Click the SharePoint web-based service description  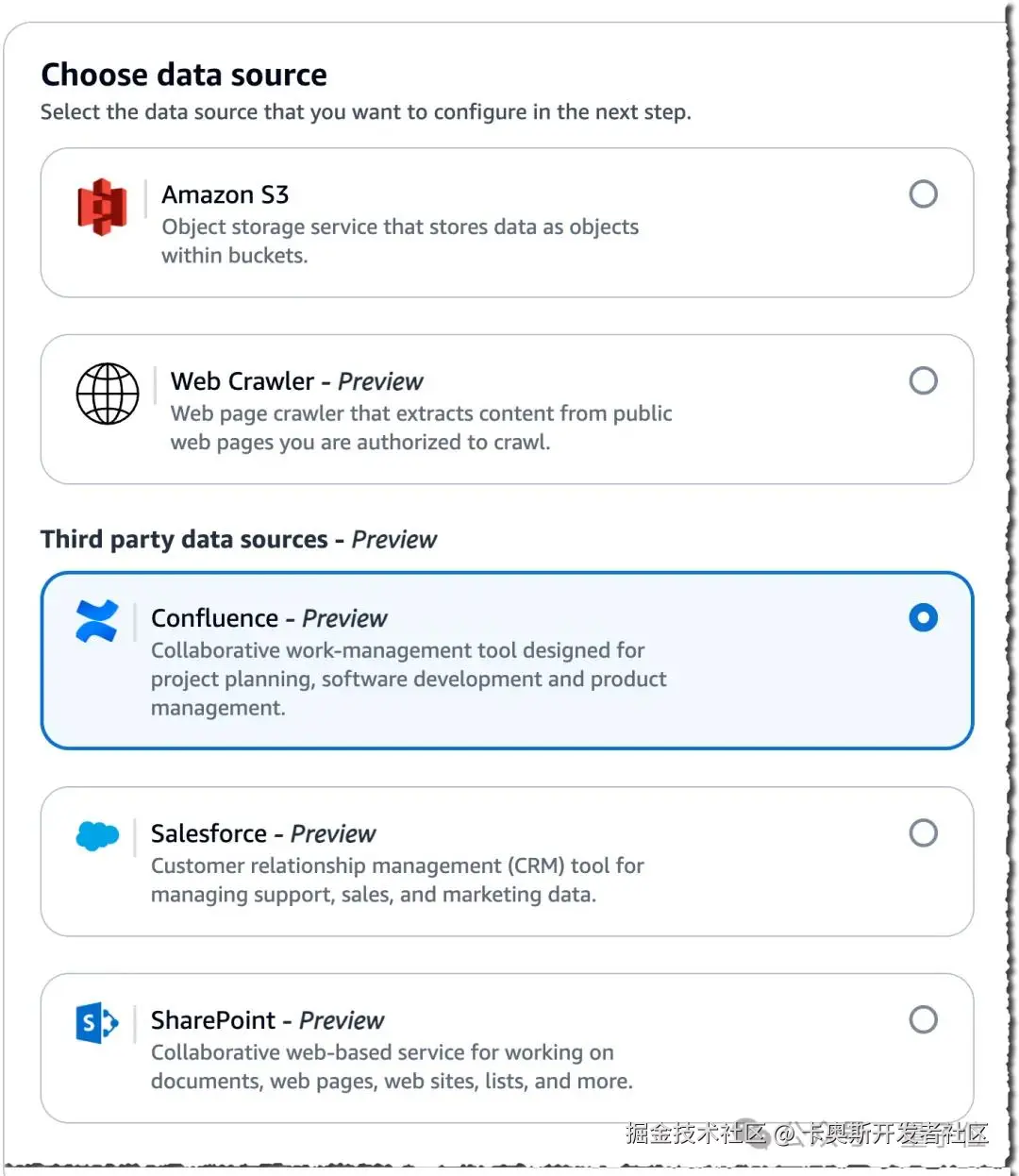(x=391, y=1067)
